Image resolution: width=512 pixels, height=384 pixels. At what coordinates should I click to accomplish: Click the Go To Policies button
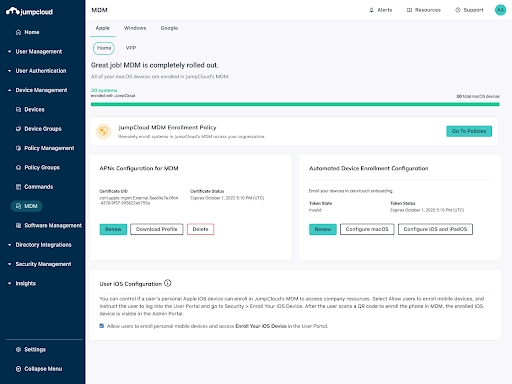click(x=469, y=131)
